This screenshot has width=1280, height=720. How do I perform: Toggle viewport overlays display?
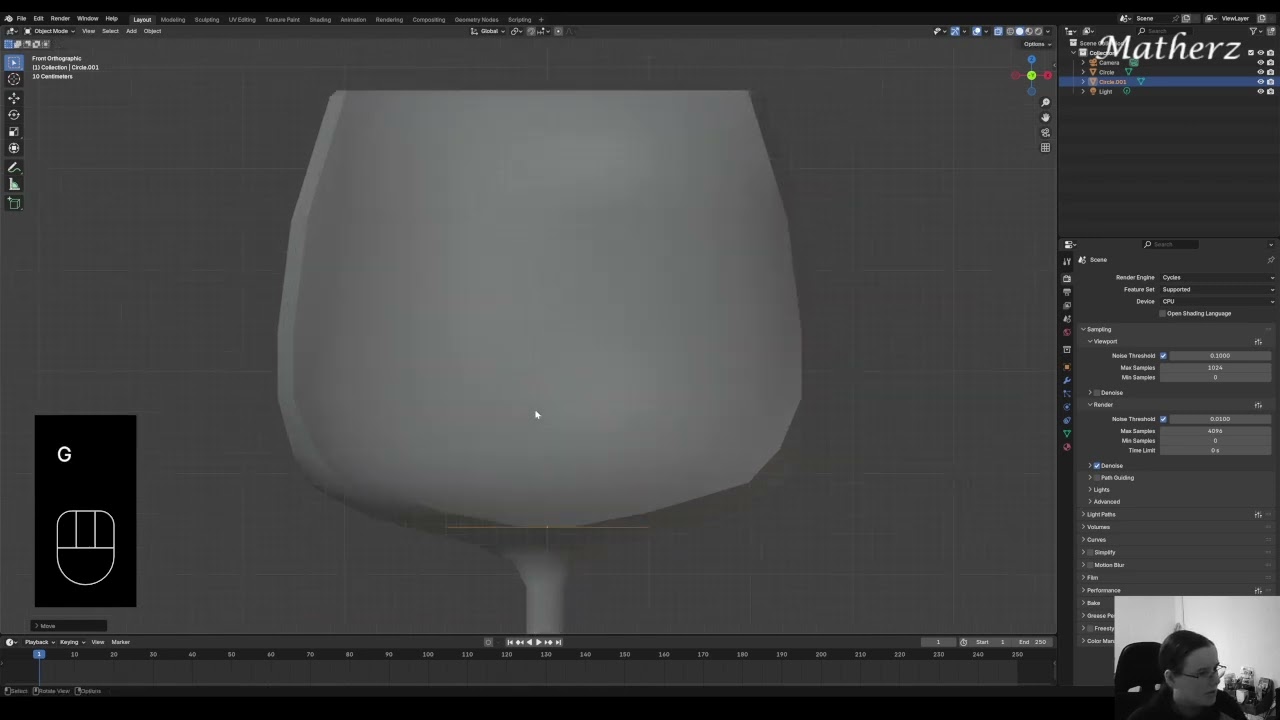point(977,31)
